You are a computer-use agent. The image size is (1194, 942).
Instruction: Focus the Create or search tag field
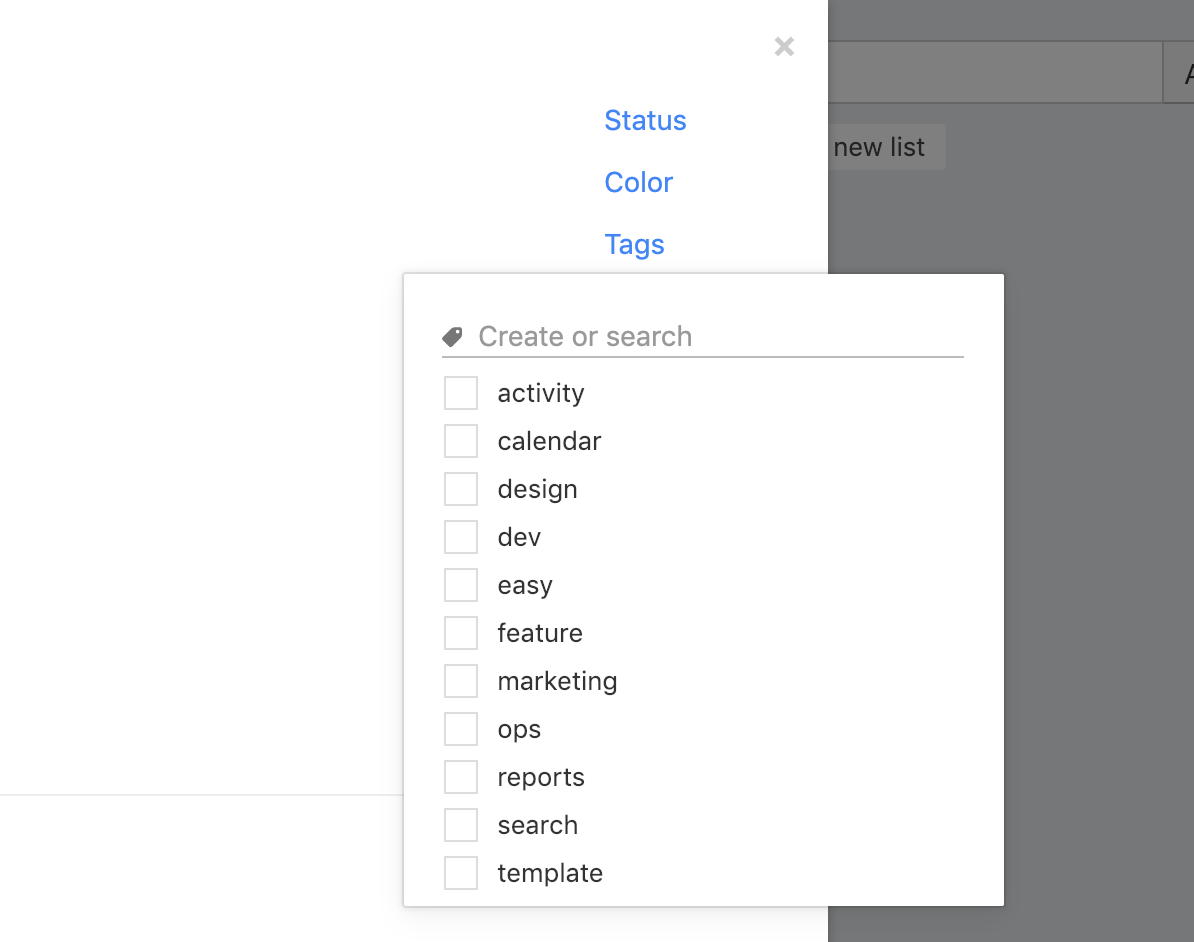[720, 336]
